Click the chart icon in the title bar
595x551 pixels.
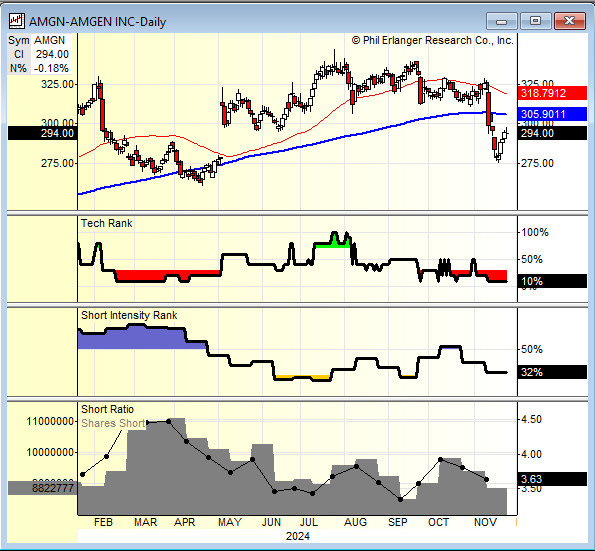(x=17, y=21)
